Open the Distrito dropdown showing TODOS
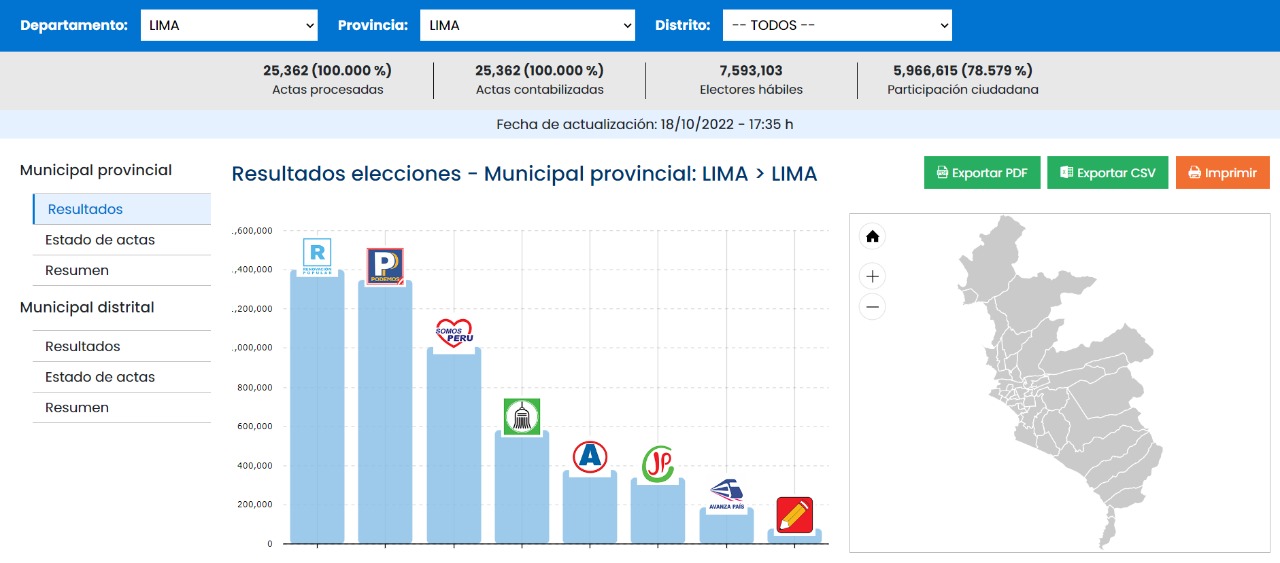The width and height of the screenshot is (1280, 563). coord(837,25)
